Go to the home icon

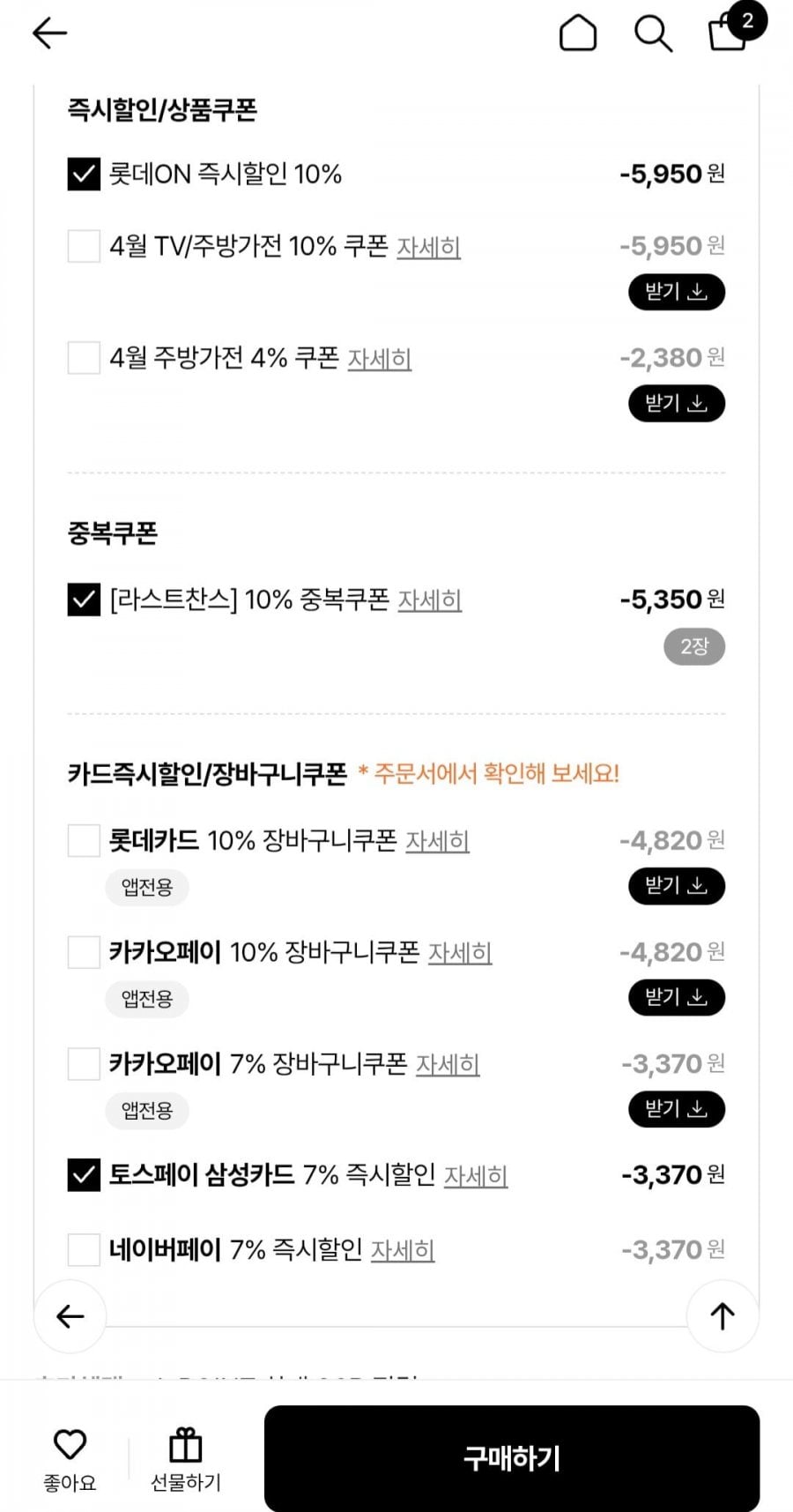click(x=578, y=34)
